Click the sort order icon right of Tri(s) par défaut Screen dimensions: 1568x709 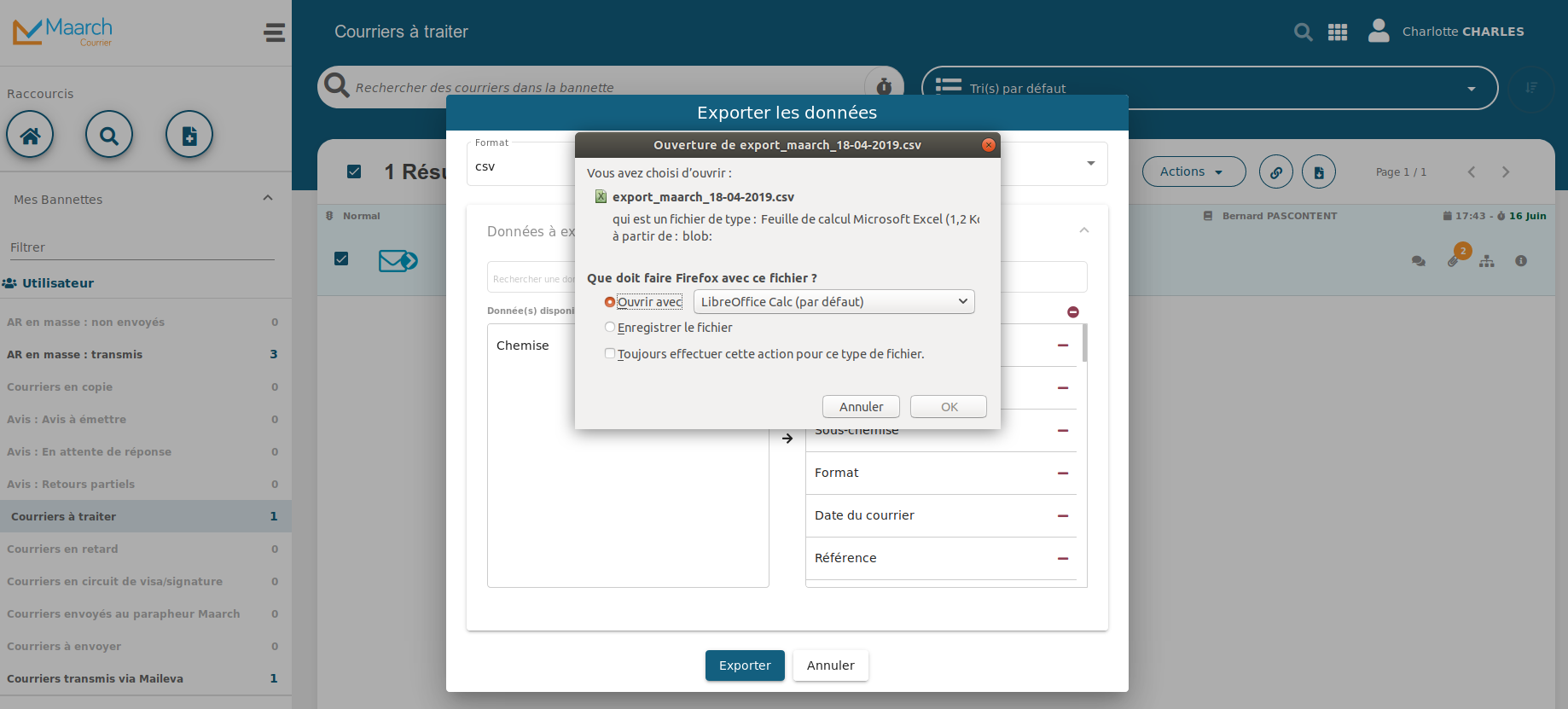coord(1531,87)
